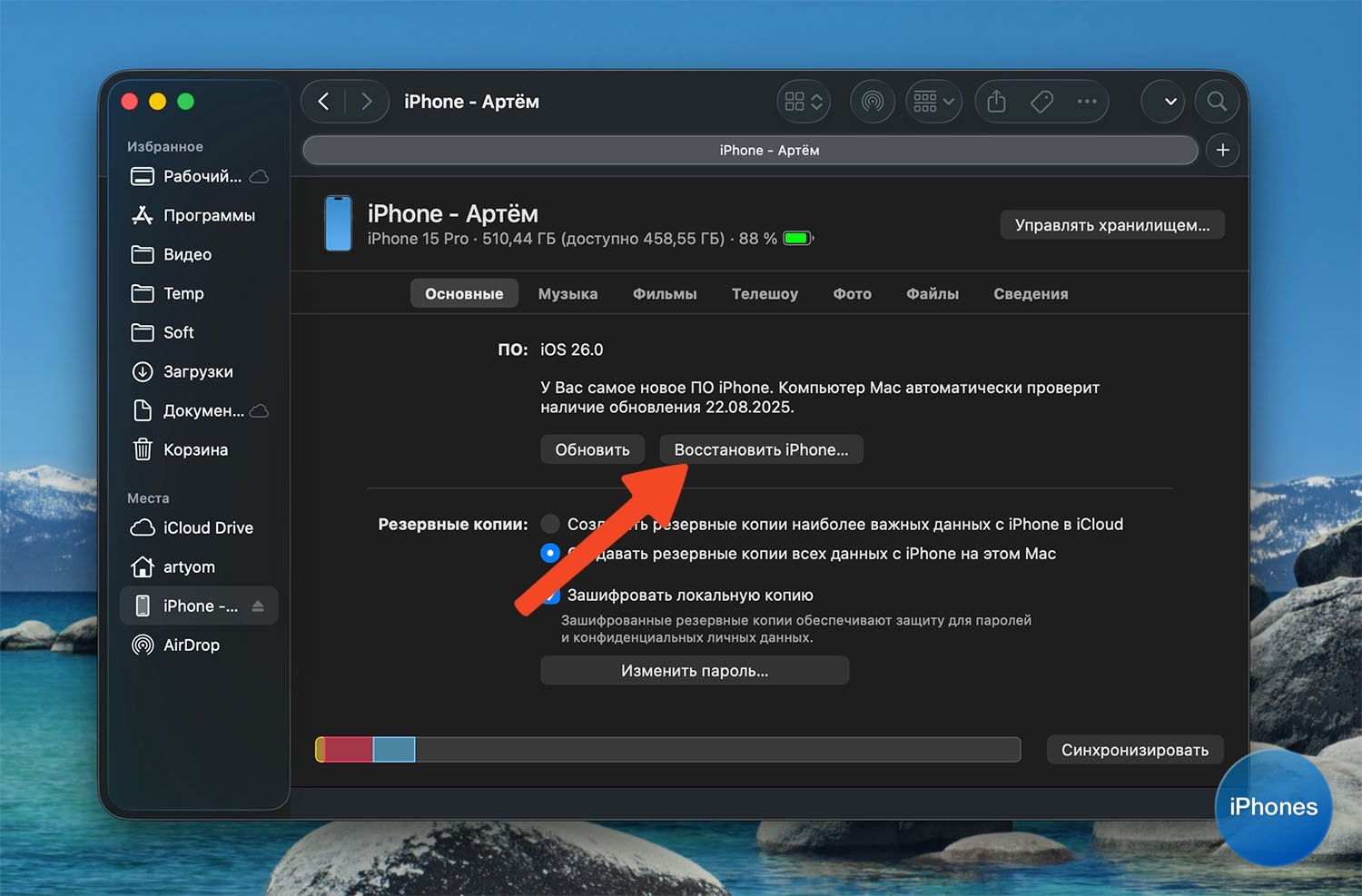Switch to the Музыка tab
The image size is (1362, 896).
[567, 294]
